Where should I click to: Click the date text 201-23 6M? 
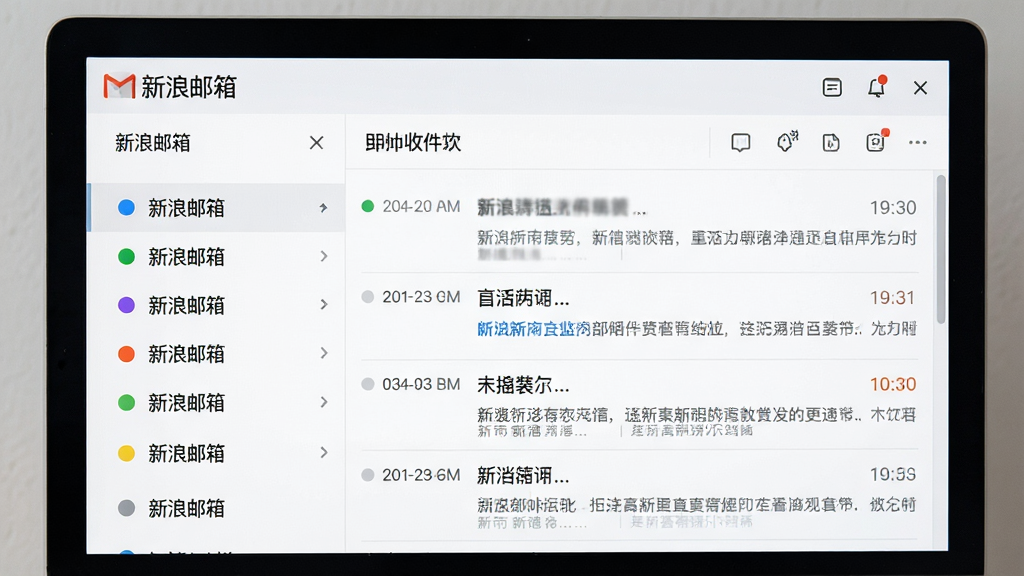(421, 475)
